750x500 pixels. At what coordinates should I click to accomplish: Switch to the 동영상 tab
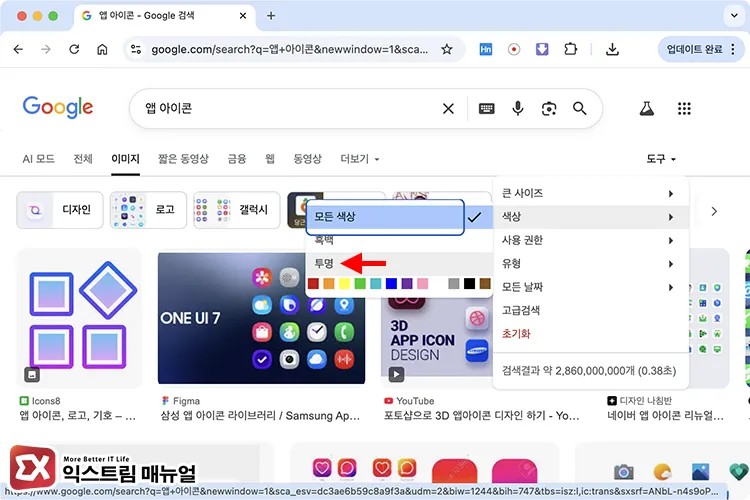(x=308, y=159)
